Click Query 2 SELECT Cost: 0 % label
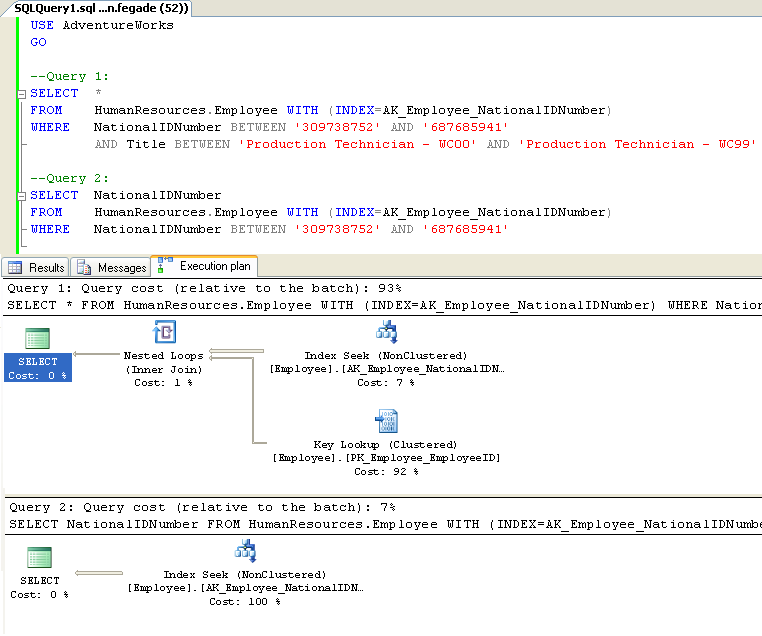The width and height of the screenshot is (762, 636). (x=39, y=587)
